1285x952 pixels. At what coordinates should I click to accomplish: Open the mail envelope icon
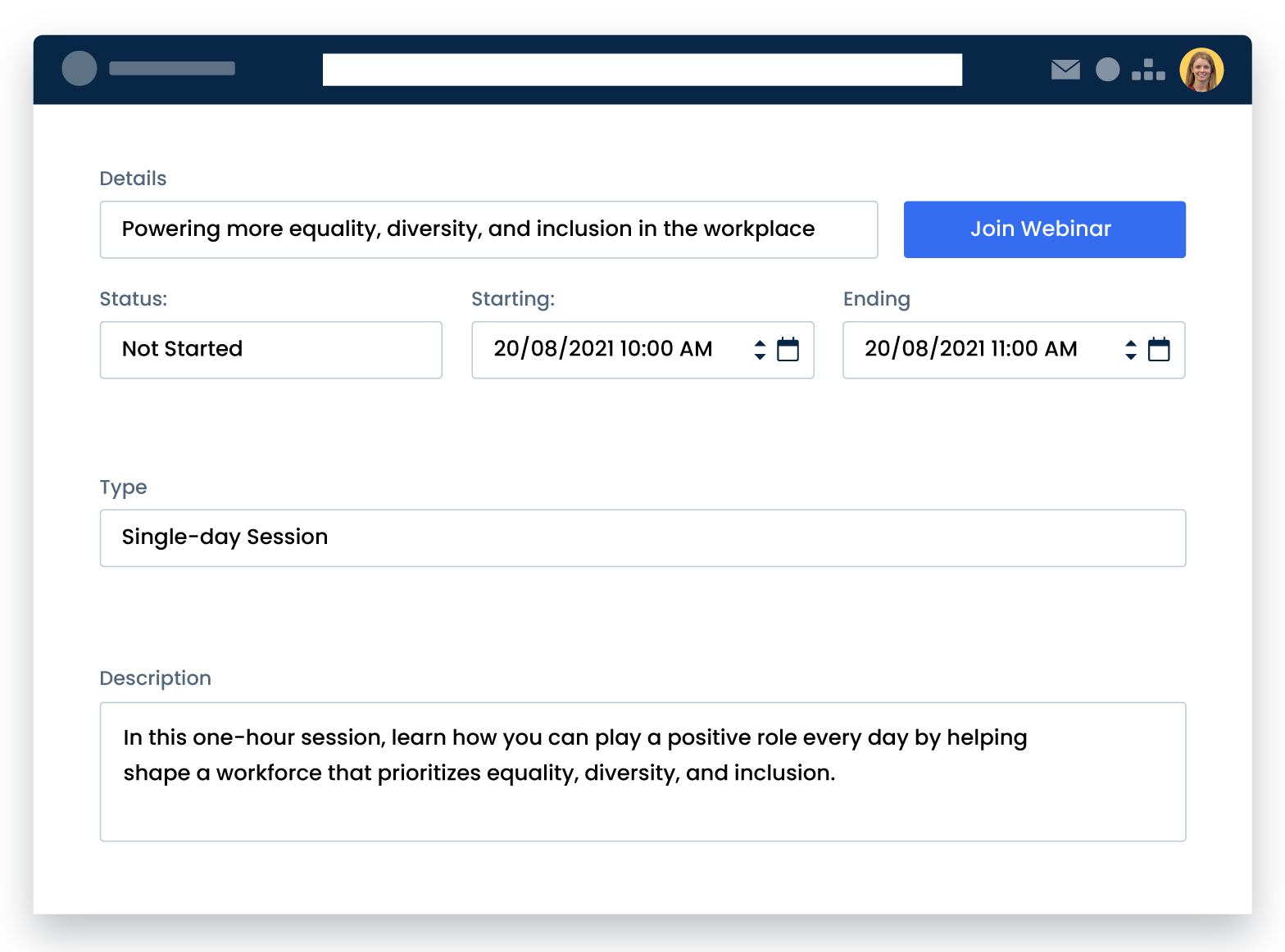(1065, 70)
